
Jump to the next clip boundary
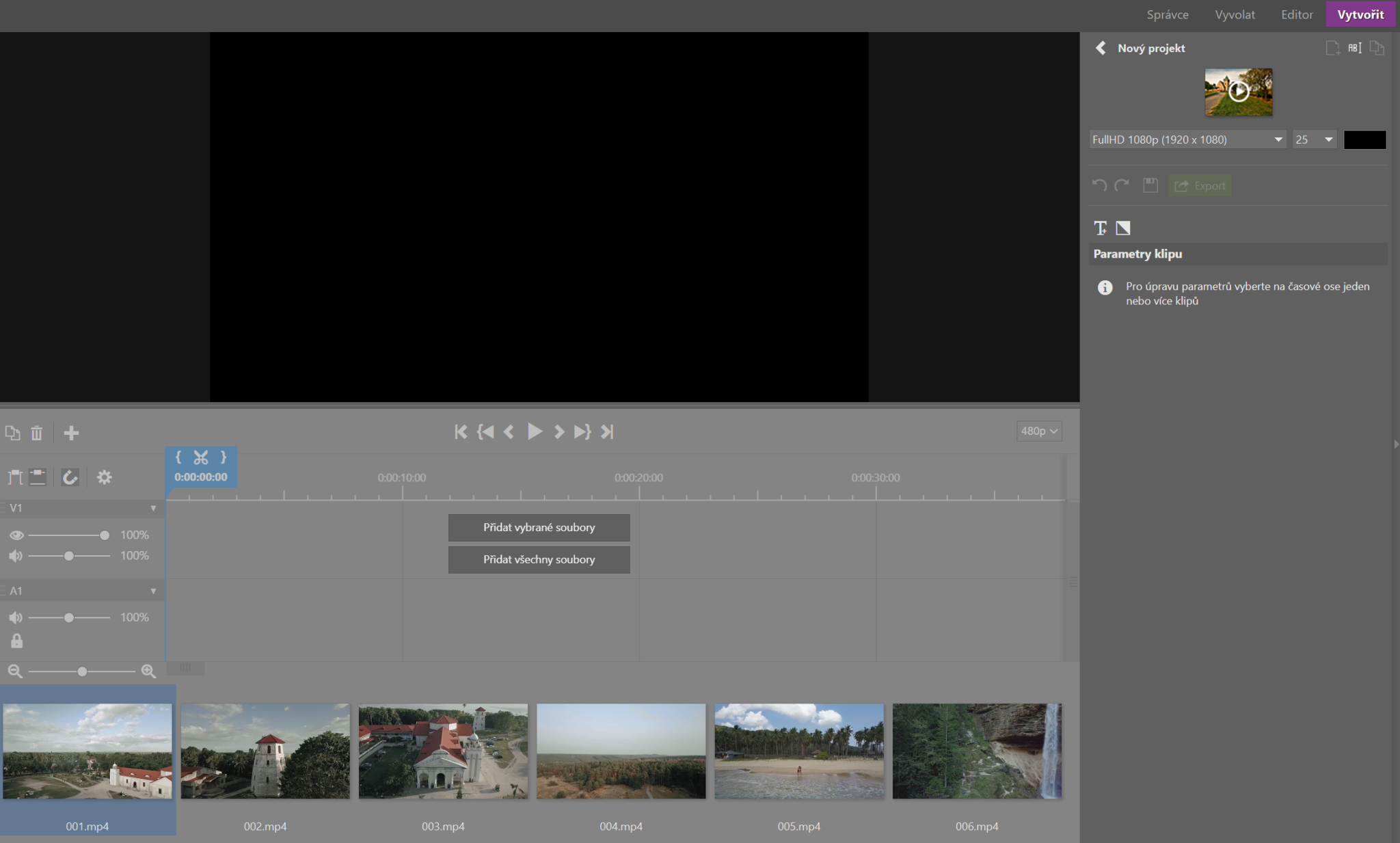(582, 431)
